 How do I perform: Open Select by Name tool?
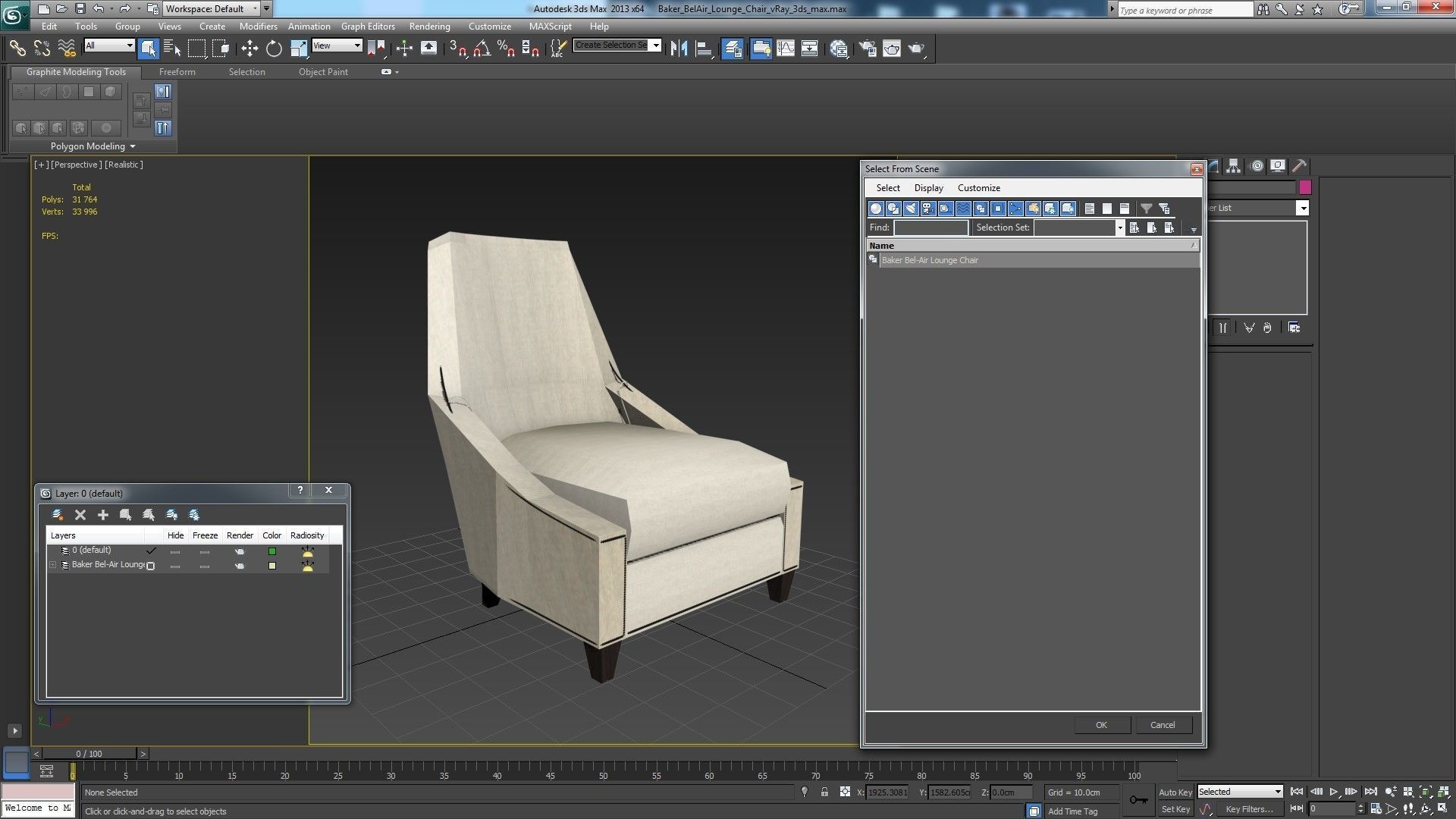[x=172, y=49]
